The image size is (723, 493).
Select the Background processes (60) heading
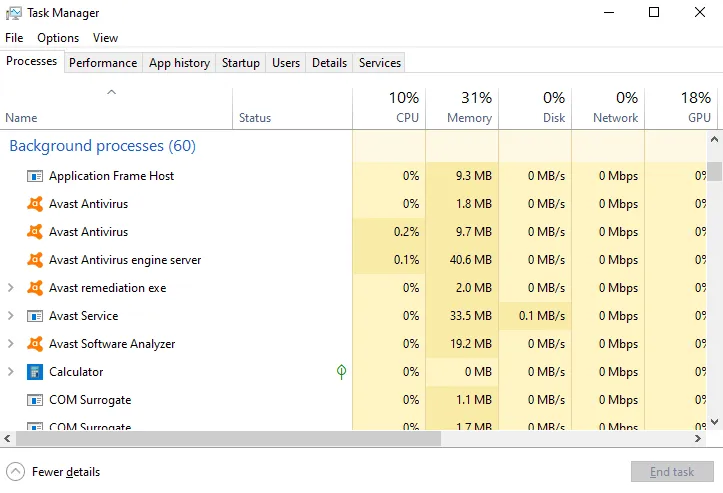tap(102, 146)
